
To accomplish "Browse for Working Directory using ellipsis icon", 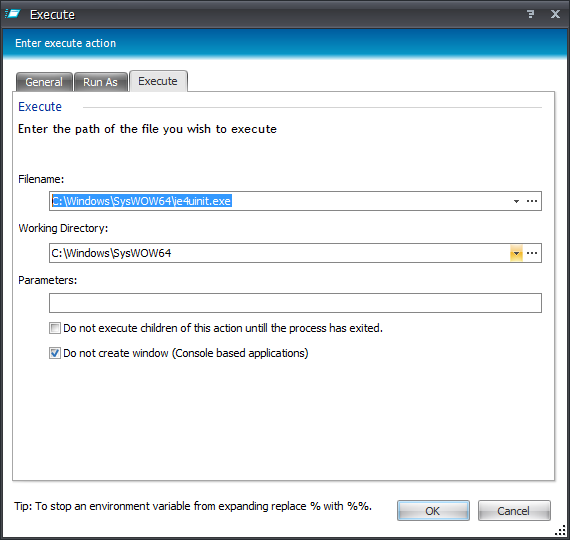I will (x=532, y=253).
